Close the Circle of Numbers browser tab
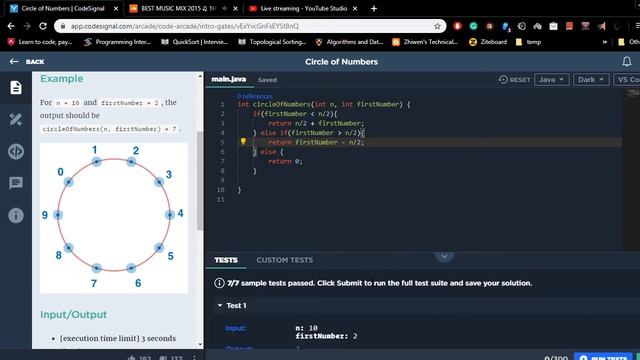Viewport: 640px width, 360px height. pyautogui.click(x=116, y=8)
